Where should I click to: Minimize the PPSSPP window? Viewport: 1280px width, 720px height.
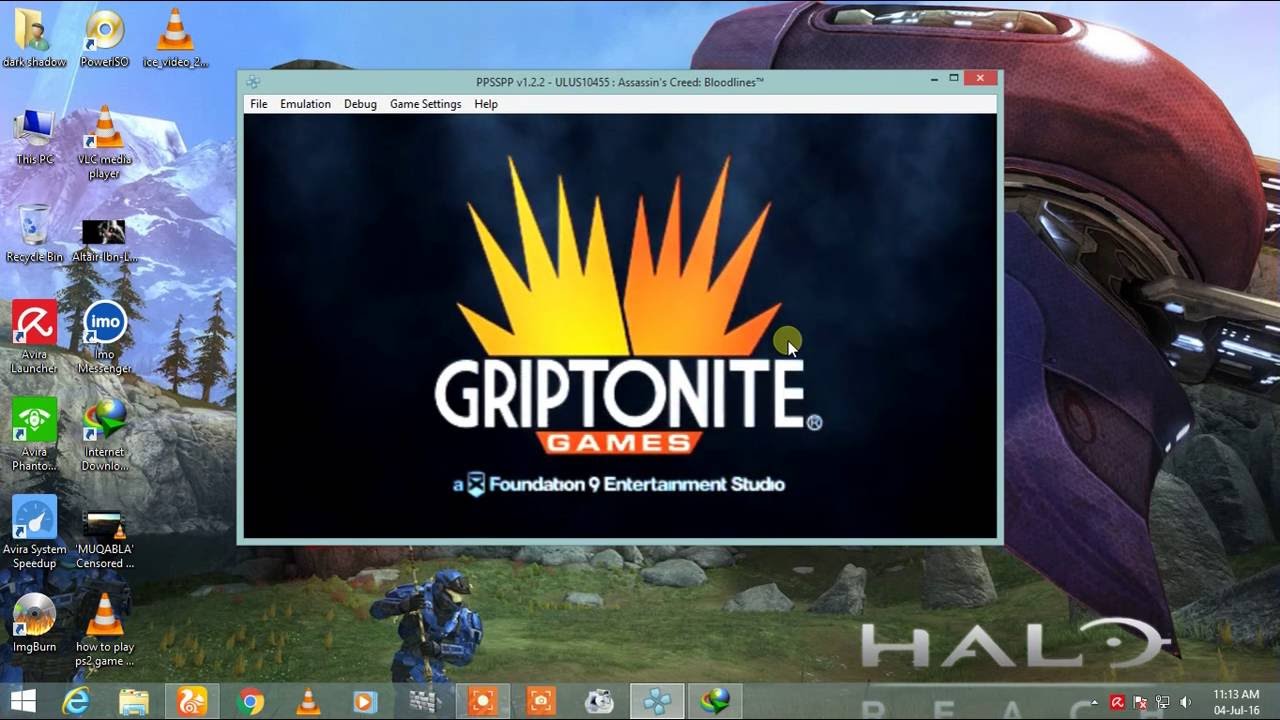934,79
